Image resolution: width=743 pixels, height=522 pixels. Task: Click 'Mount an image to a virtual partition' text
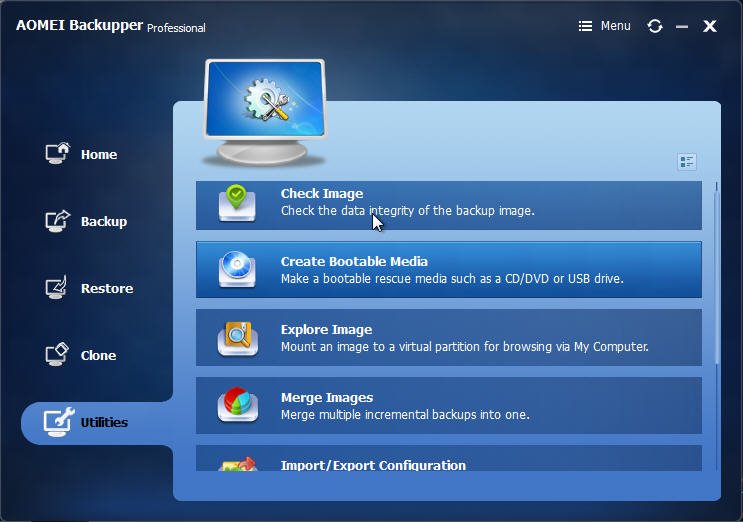tap(464, 347)
